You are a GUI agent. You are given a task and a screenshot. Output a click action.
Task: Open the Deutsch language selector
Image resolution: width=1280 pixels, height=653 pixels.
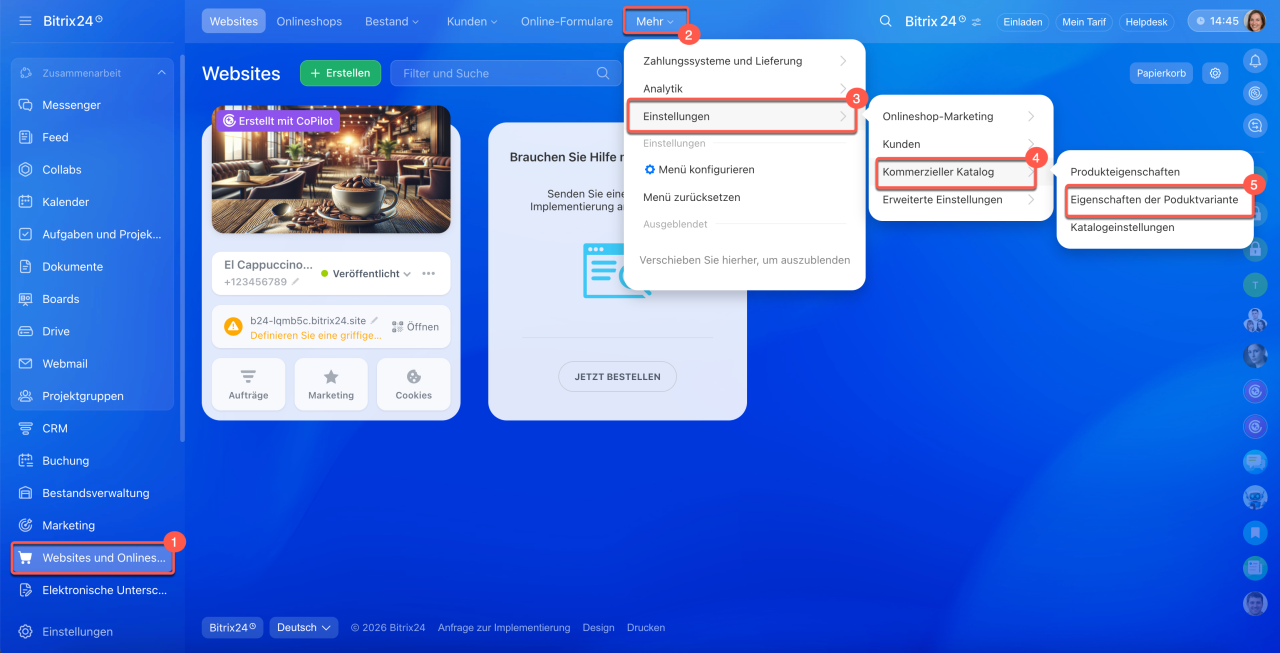(304, 628)
